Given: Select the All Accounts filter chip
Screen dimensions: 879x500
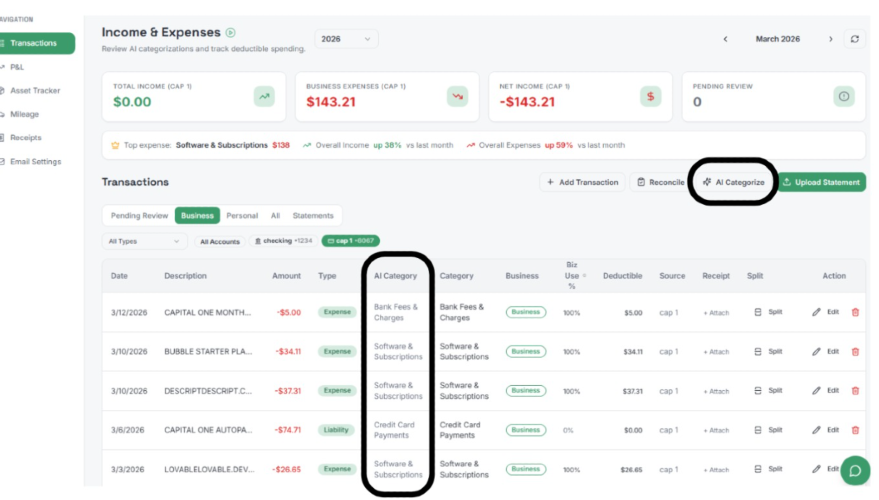Looking at the screenshot, I should 220,242.
